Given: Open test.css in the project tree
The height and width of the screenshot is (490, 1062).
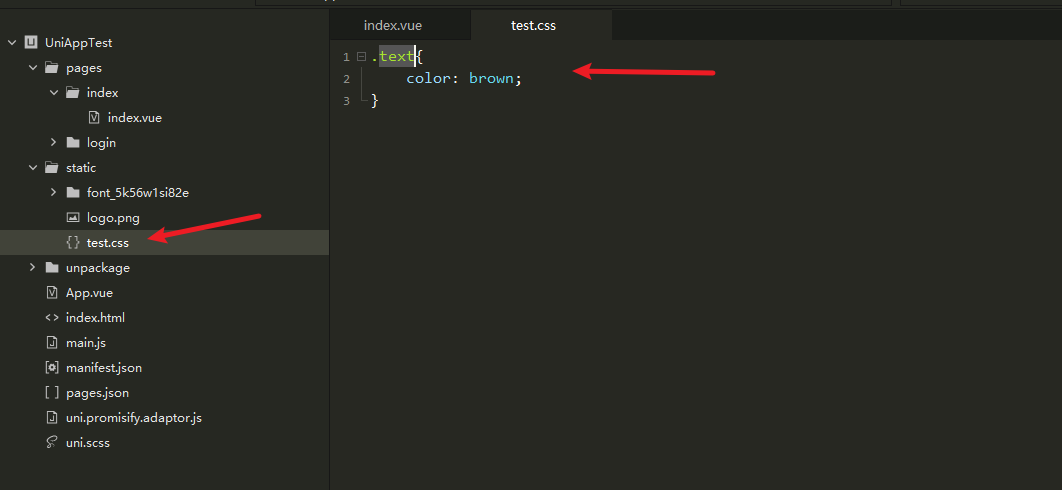Looking at the screenshot, I should [x=108, y=243].
